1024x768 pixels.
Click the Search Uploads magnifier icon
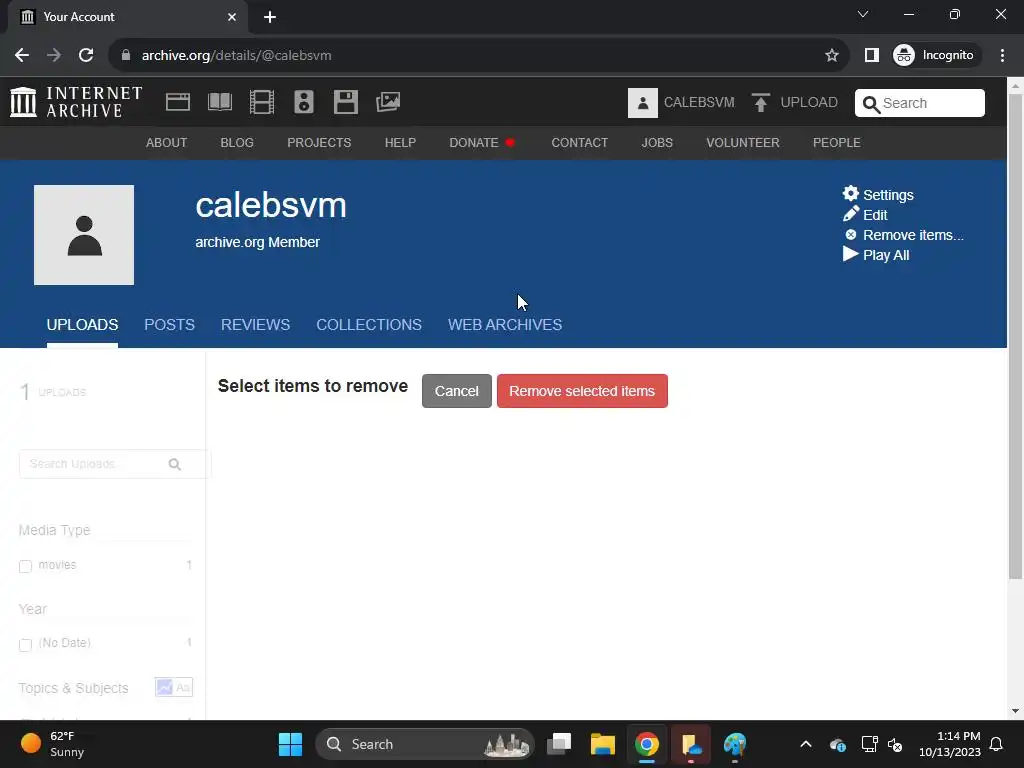point(174,464)
